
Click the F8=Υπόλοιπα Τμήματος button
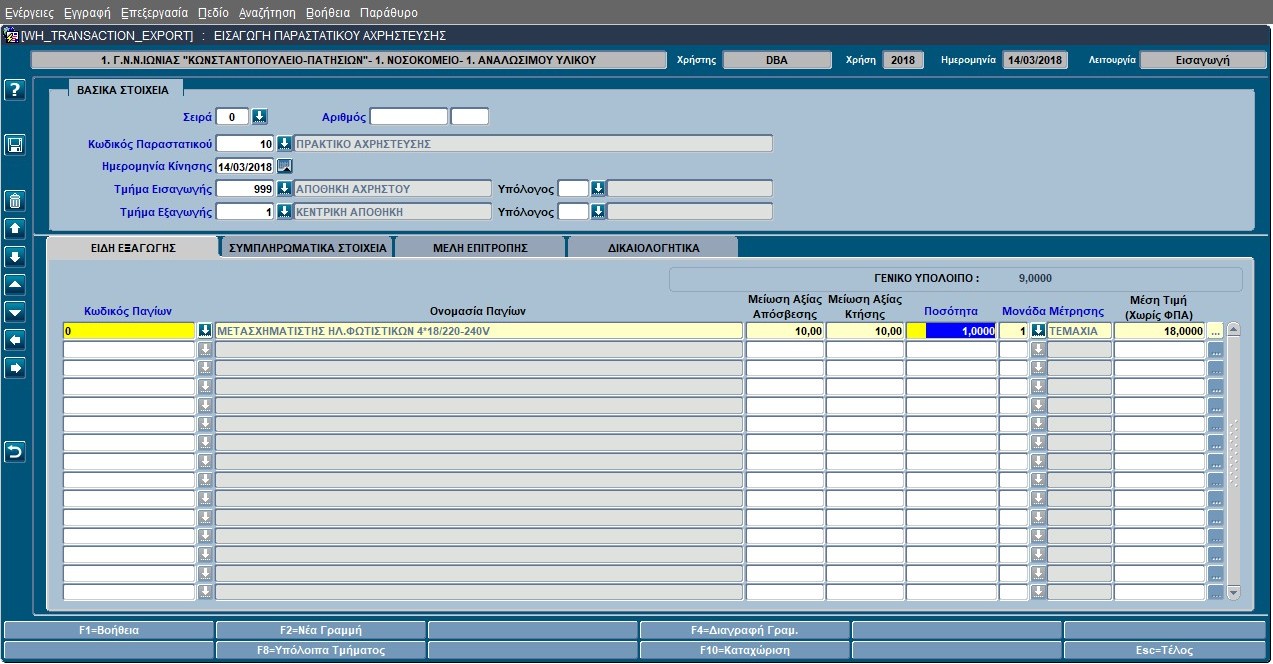(320, 650)
